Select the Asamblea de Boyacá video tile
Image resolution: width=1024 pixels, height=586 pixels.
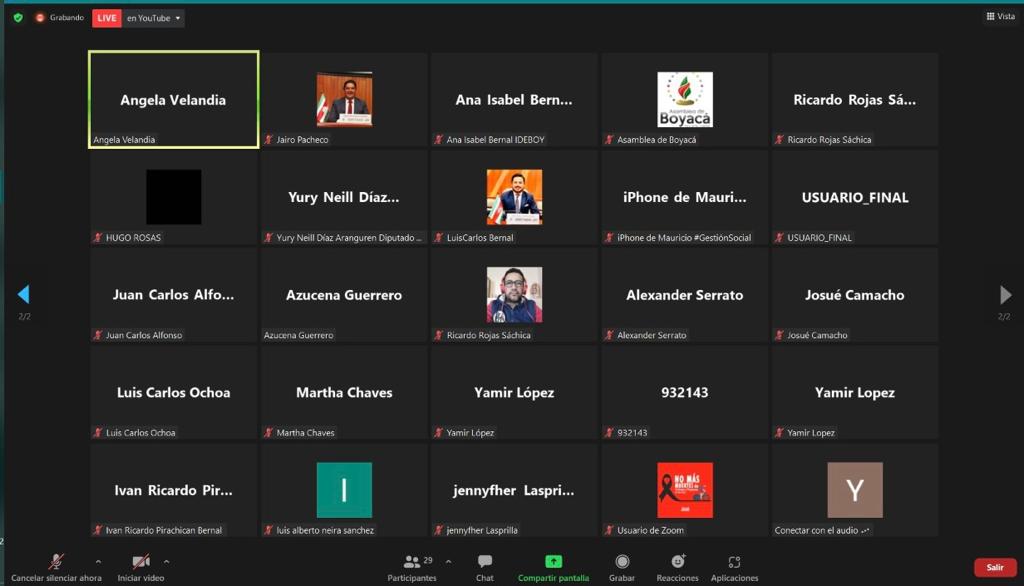coord(685,100)
